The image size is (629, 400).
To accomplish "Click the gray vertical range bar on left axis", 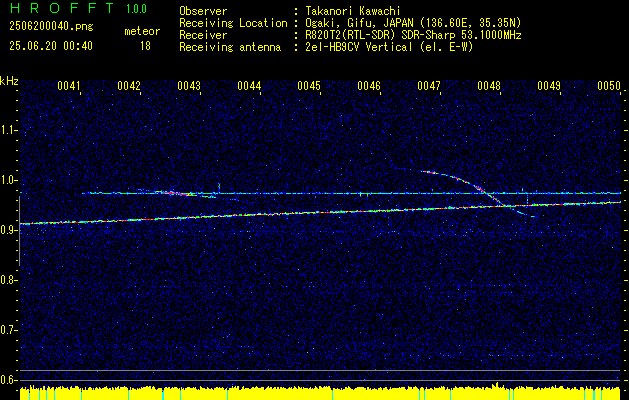I will point(19,231).
